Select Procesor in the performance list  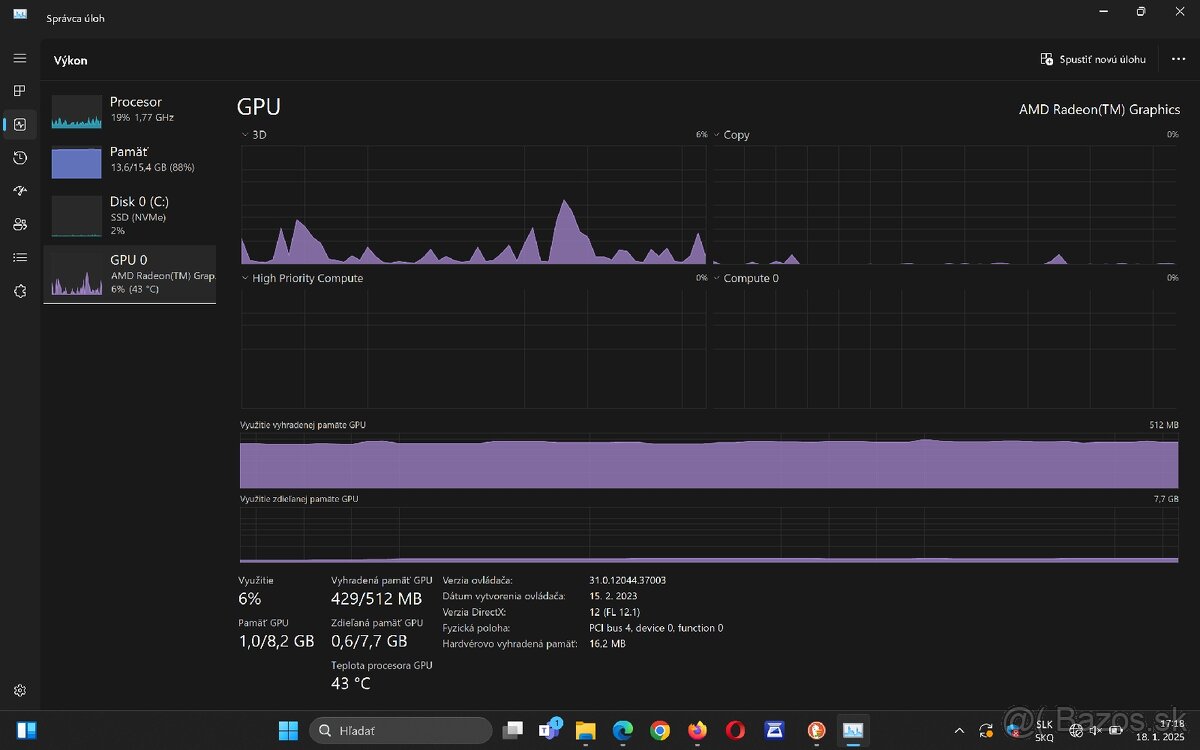(x=130, y=110)
